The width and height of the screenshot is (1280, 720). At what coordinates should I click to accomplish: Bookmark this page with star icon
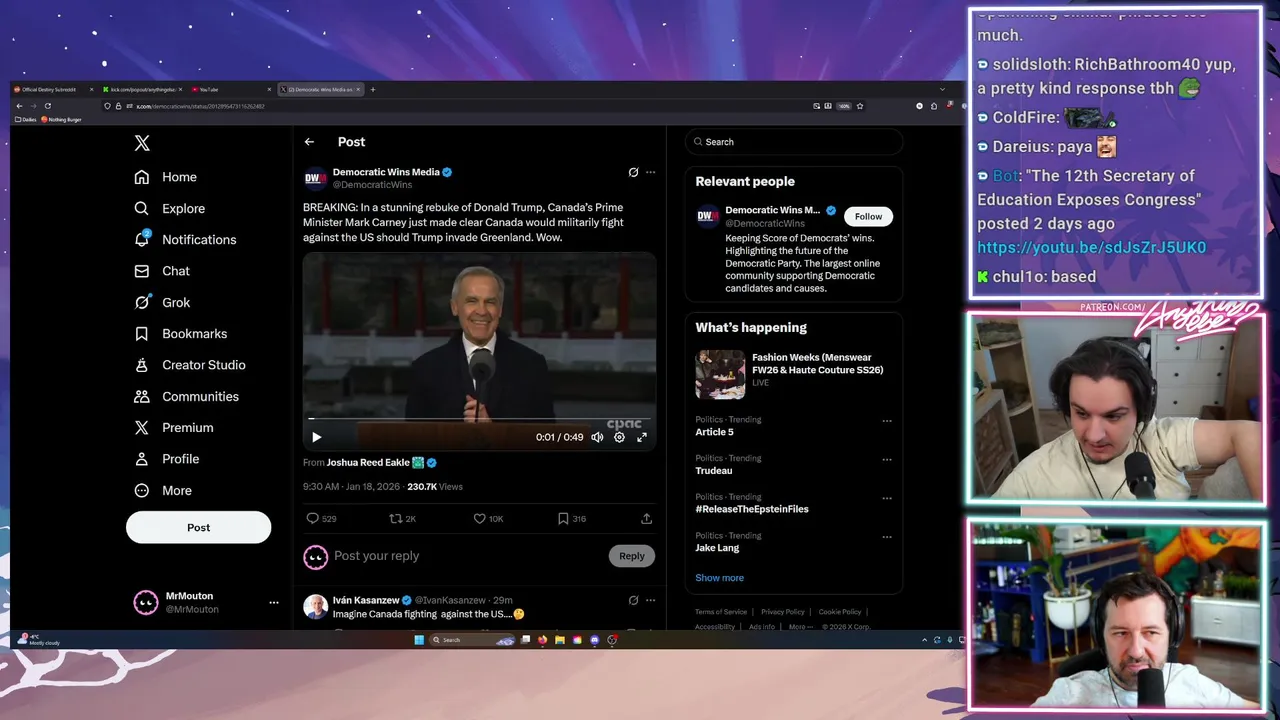tap(859, 106)
